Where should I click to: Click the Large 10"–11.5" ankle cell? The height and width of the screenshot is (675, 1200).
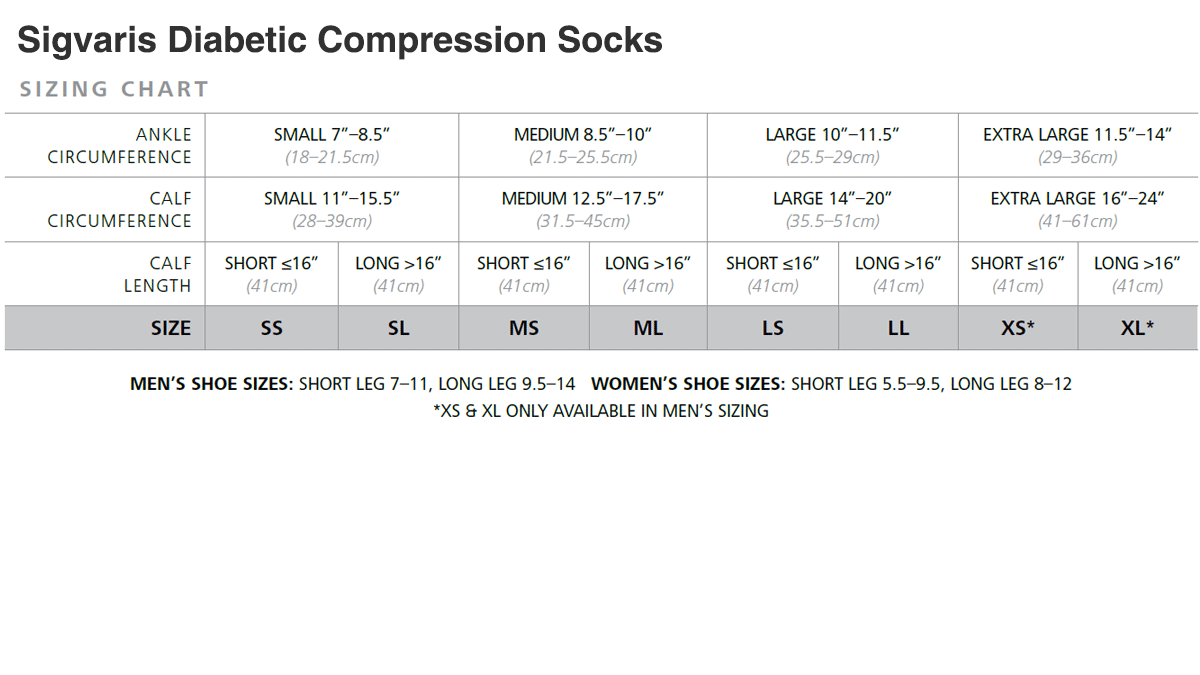point(833,145)
